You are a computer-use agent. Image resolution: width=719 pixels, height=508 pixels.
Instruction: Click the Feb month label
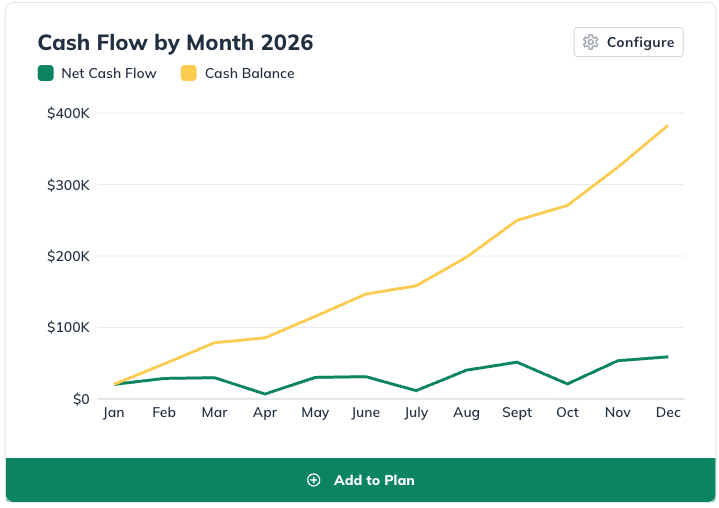click(164, 413)
